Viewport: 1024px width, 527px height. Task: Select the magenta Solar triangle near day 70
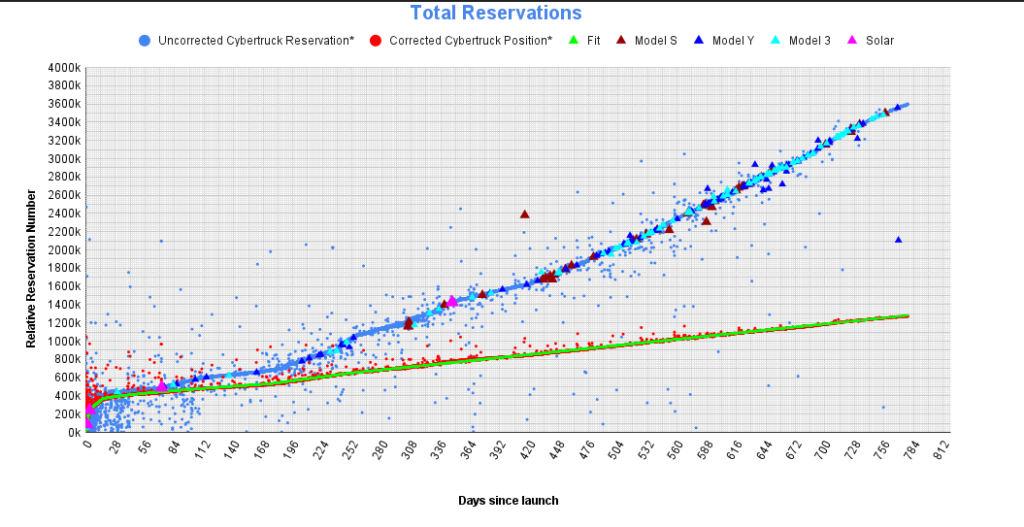[162, 386]
